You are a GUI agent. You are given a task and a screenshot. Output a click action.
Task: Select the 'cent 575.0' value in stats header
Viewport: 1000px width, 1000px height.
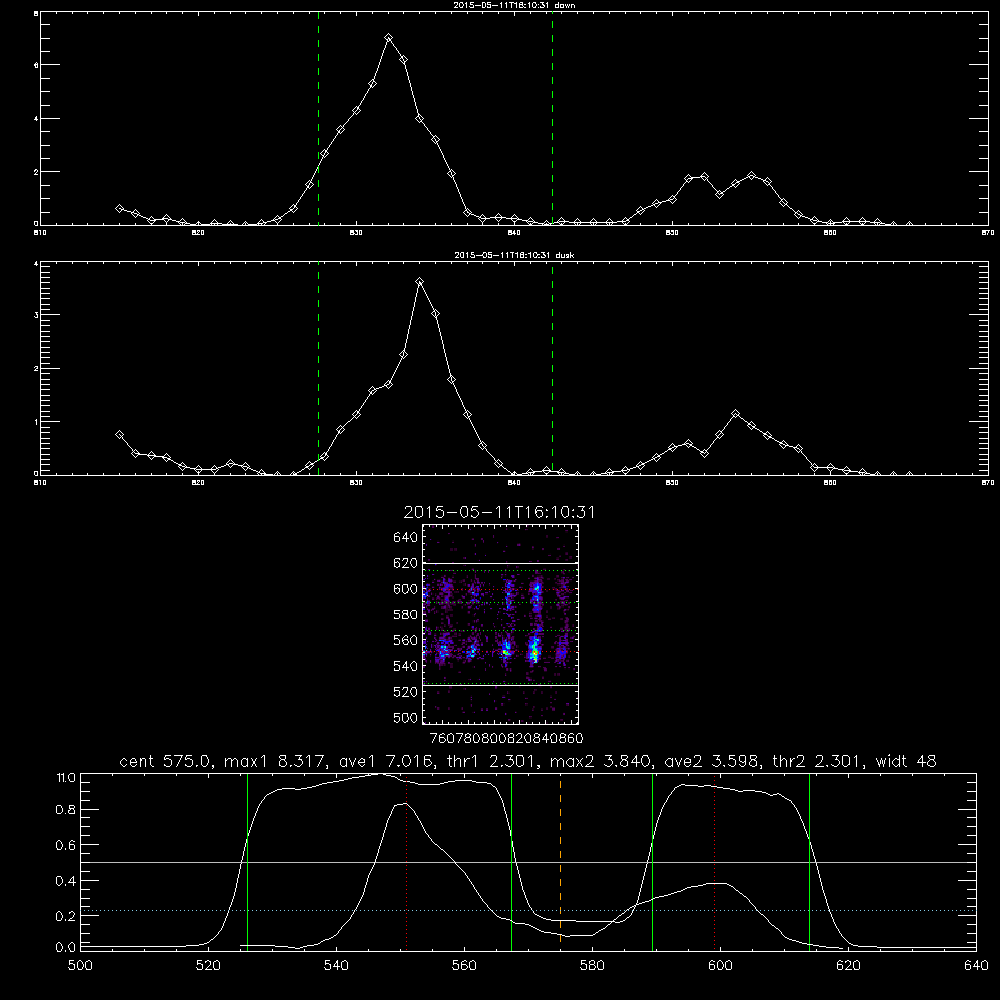click(166, 761)
